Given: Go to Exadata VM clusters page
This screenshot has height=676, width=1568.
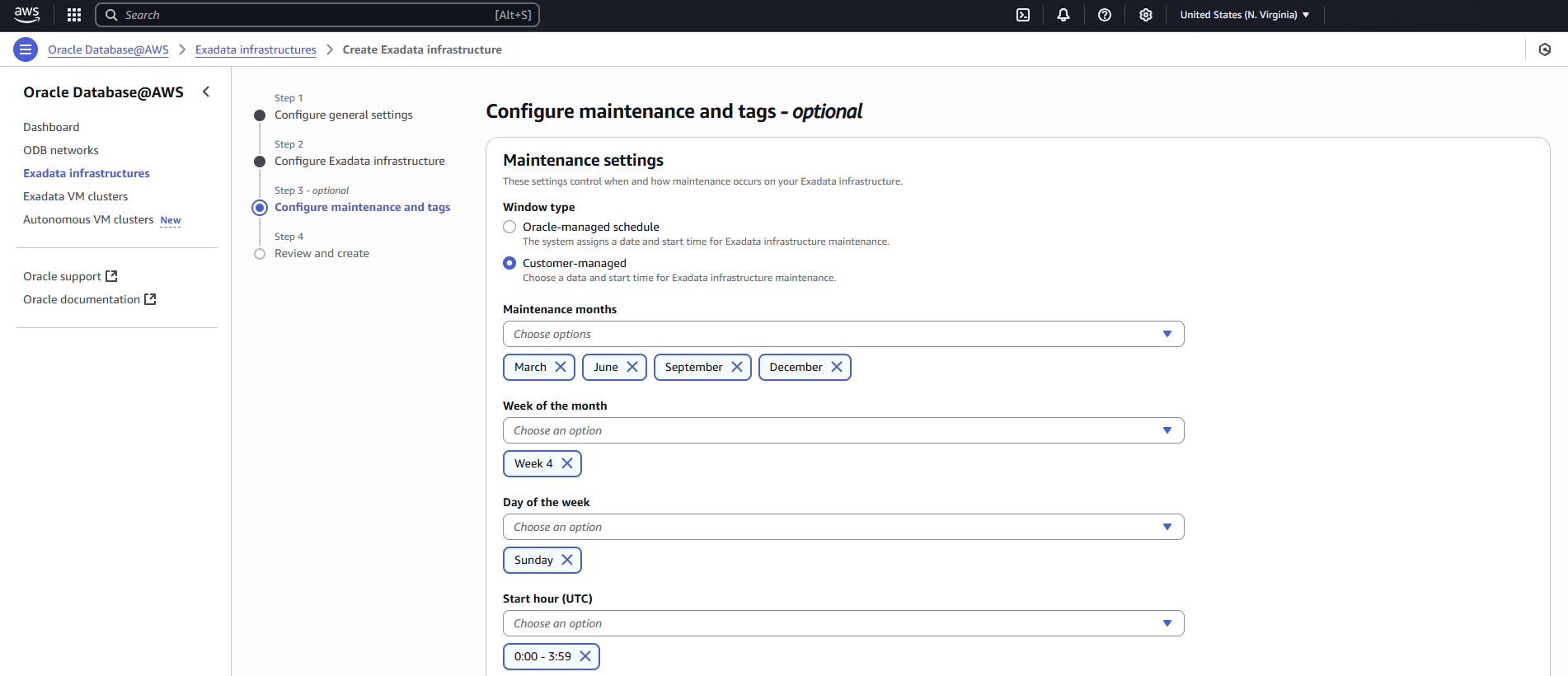Looking at the screenshot, I should click(x=76, y=196).
